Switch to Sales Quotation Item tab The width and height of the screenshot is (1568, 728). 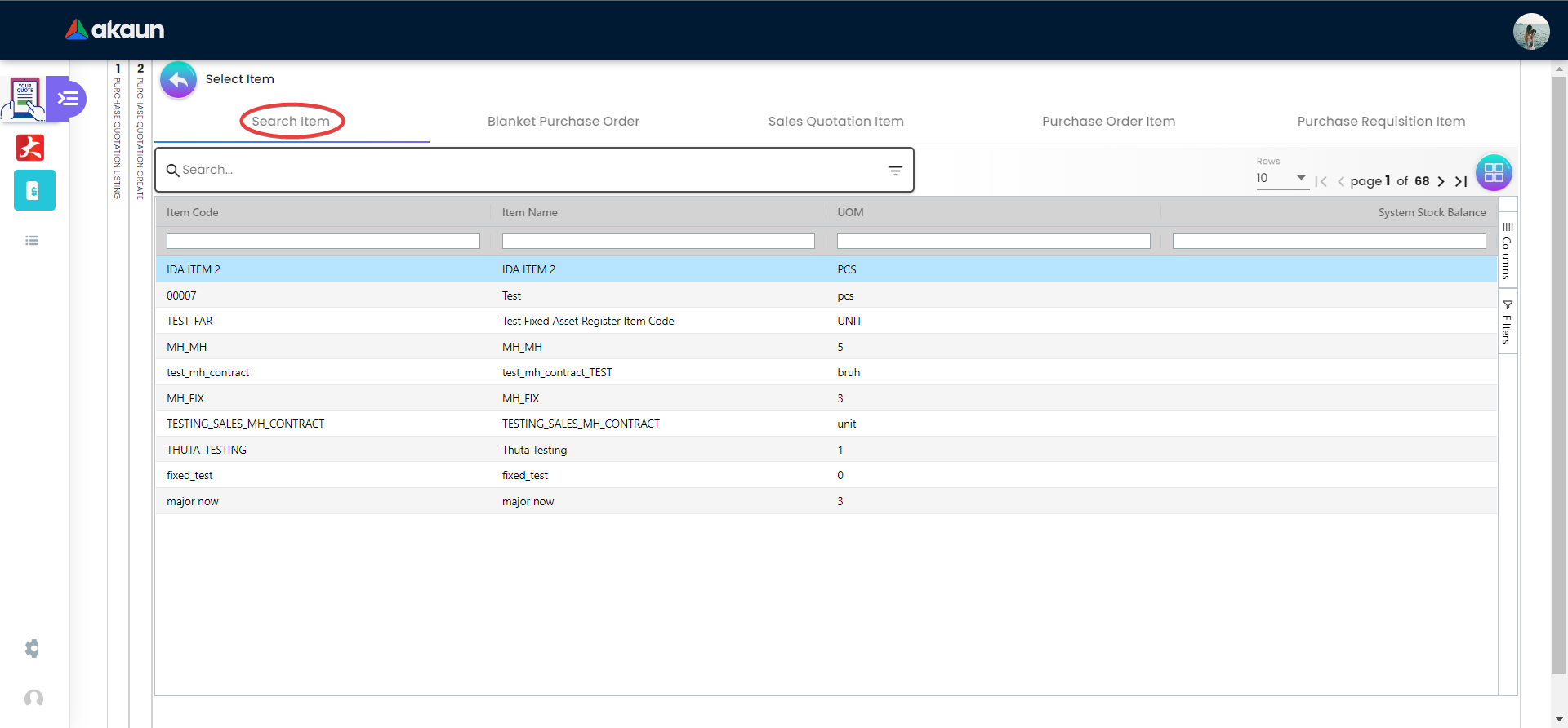pos(835,122)
